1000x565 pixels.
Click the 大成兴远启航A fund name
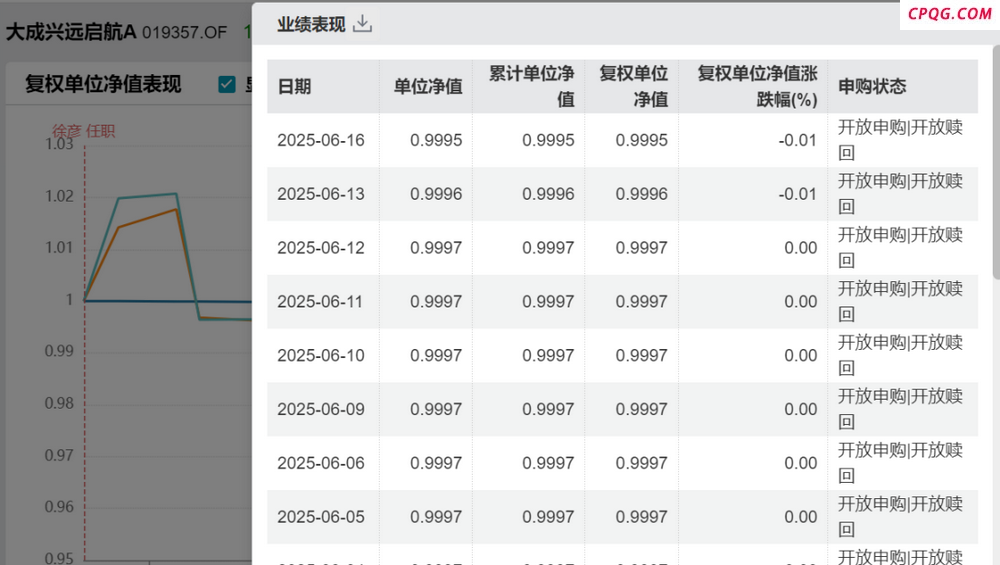[x=71, y=32]
